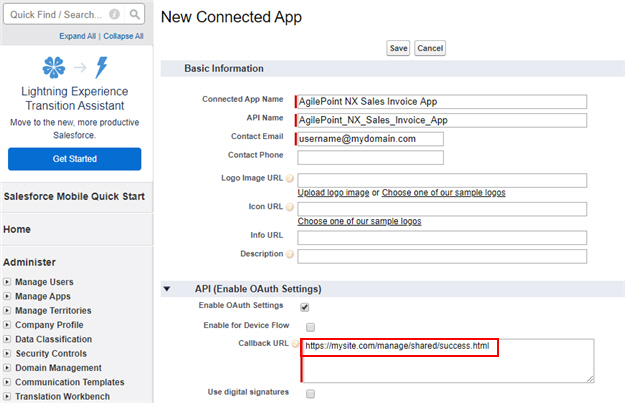Check Use digital signatures box
This screenshot has height=403, width=625.
click(310, 394)
